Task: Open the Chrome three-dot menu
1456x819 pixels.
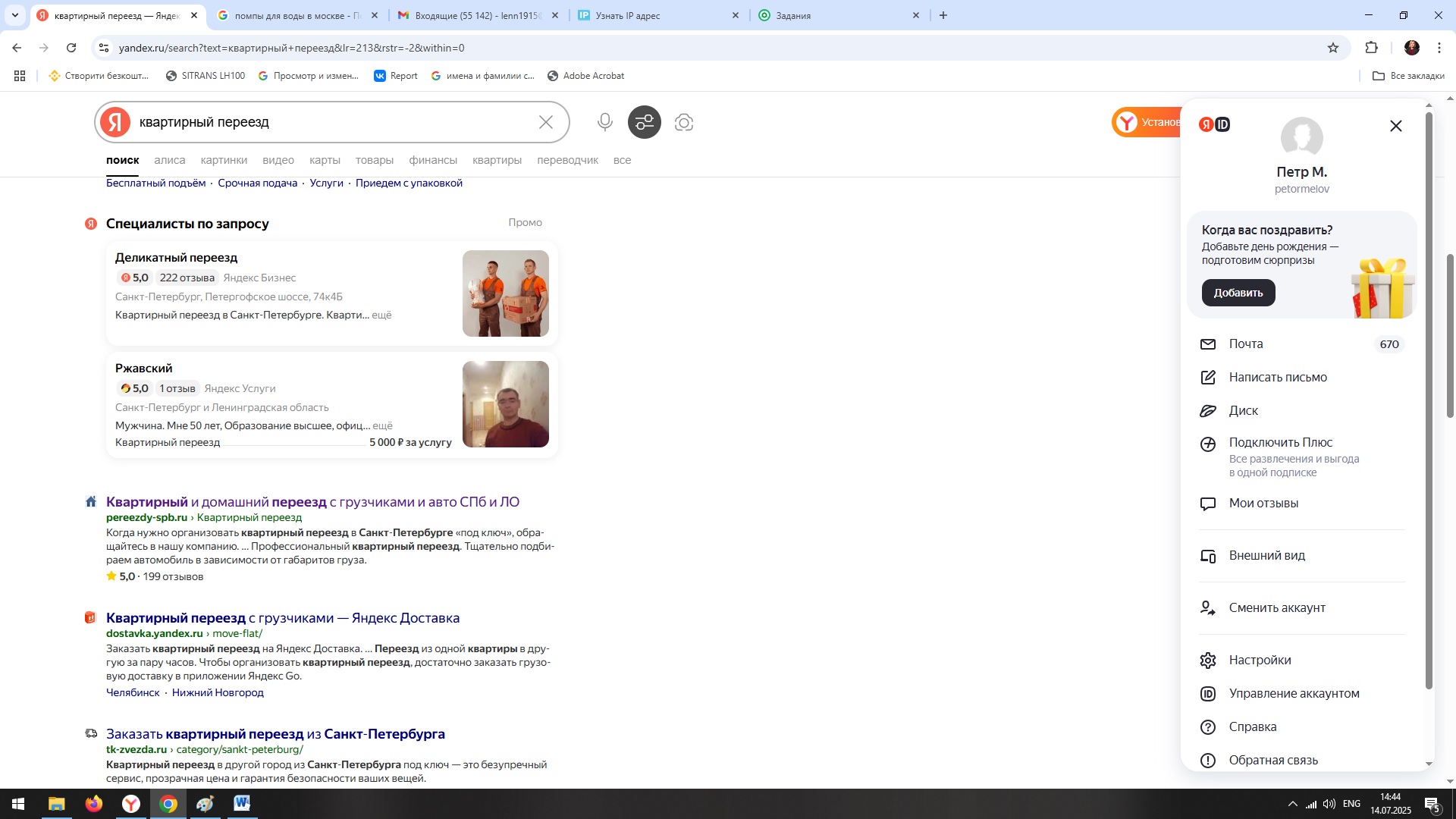Action: (x=1439, y=48)
